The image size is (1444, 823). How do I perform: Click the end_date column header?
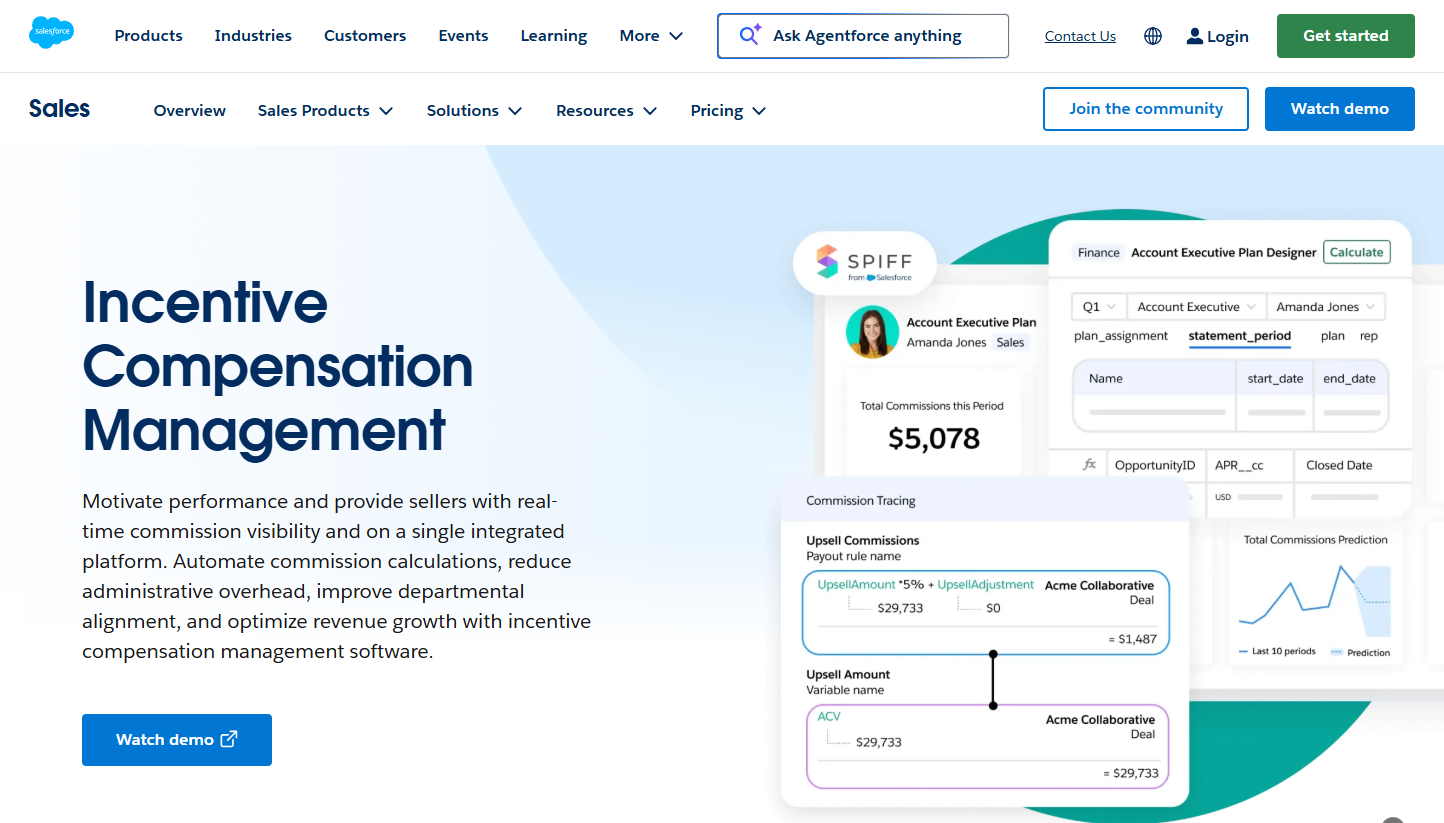click(1349, 379)
